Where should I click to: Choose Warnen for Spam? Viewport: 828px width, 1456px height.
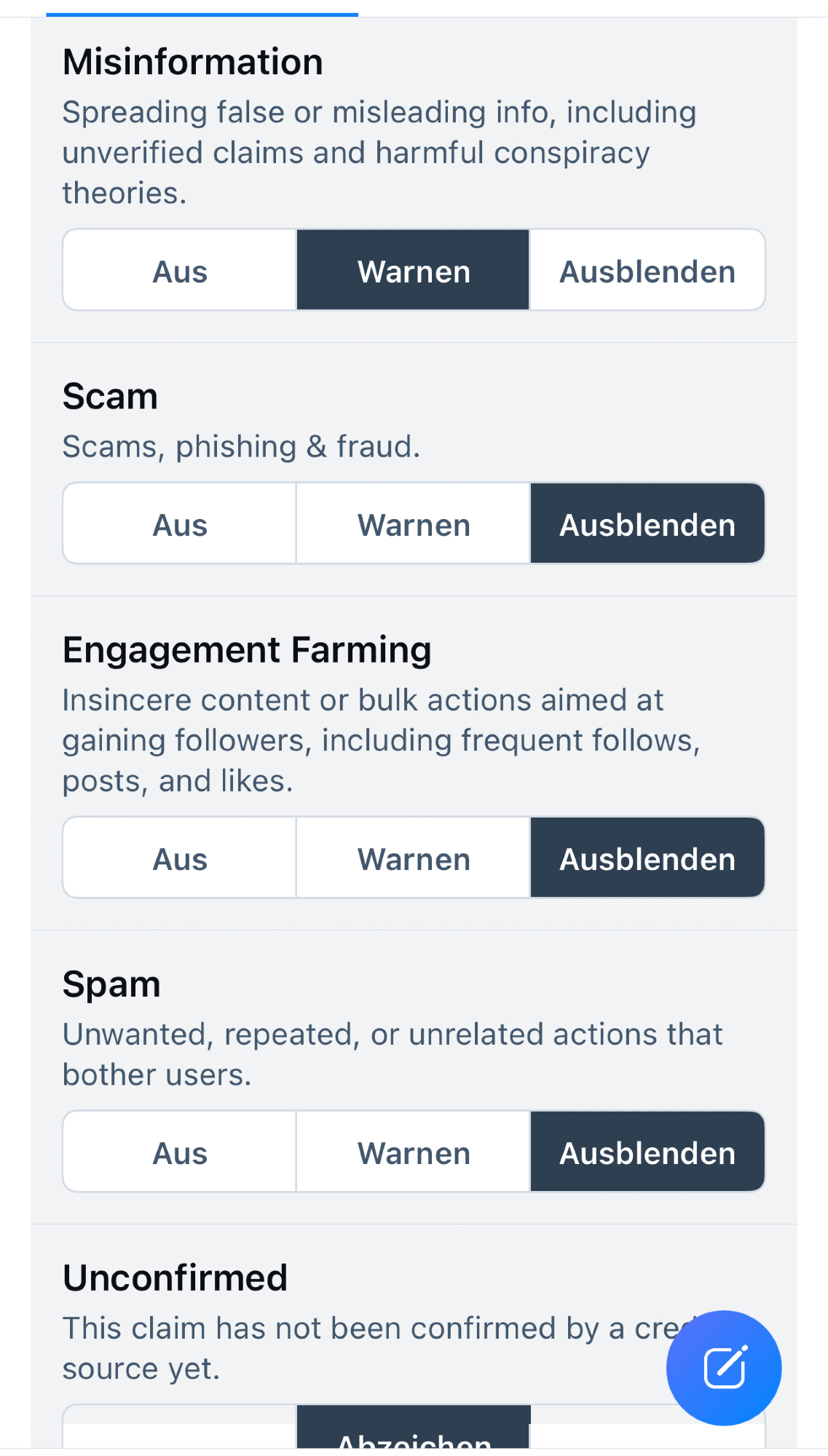click(x=413, y=1152)
